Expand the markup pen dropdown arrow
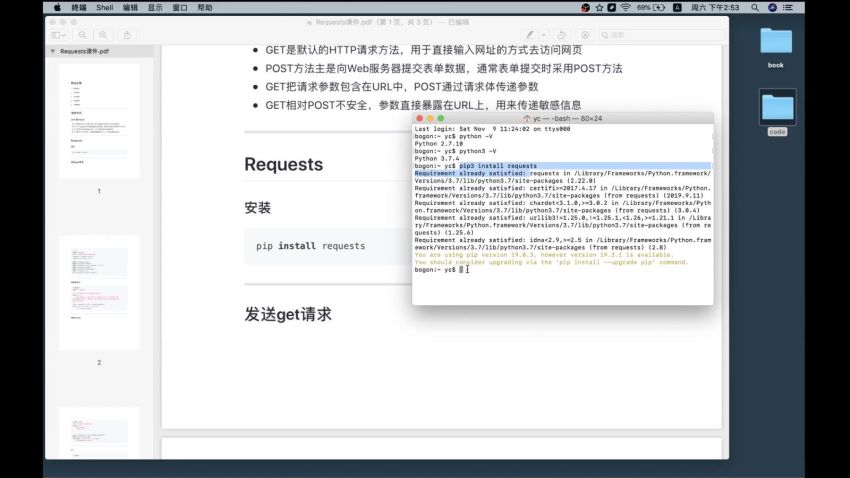Image resolution: width=850 pixels, height=478 pixels. point(544,35)
